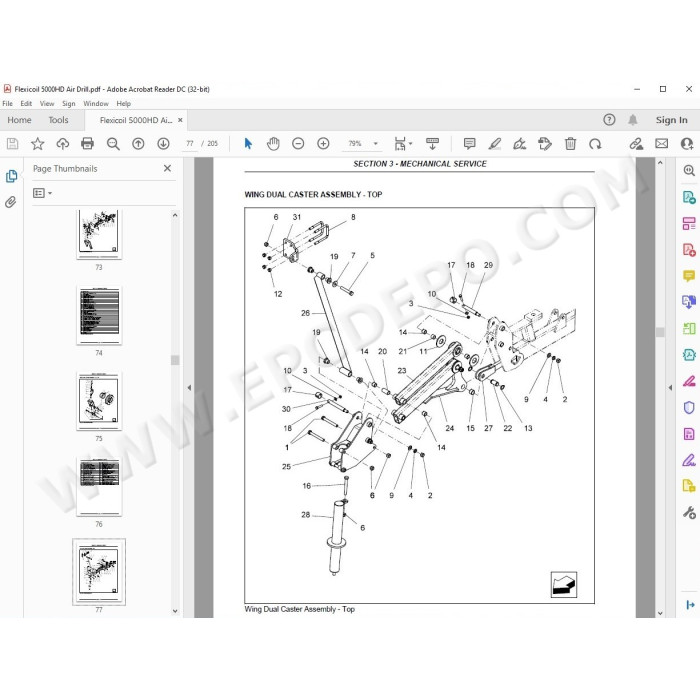The width and height of the screenshot is (700, 700).
Task: Click the upload to cloud icon
Action: 62,144
